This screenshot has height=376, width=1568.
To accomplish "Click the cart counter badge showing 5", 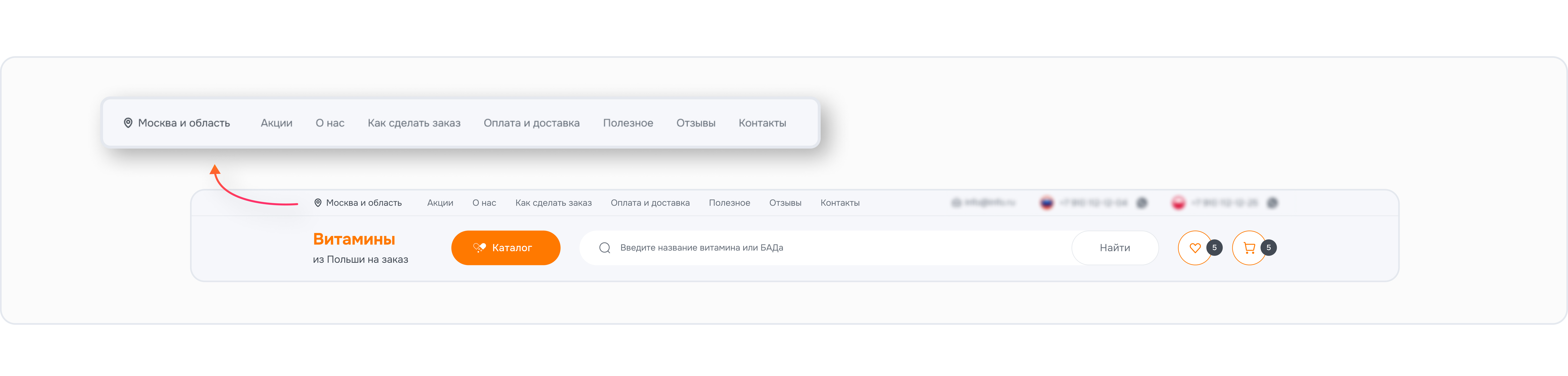I will click(x=1269, y=247).
